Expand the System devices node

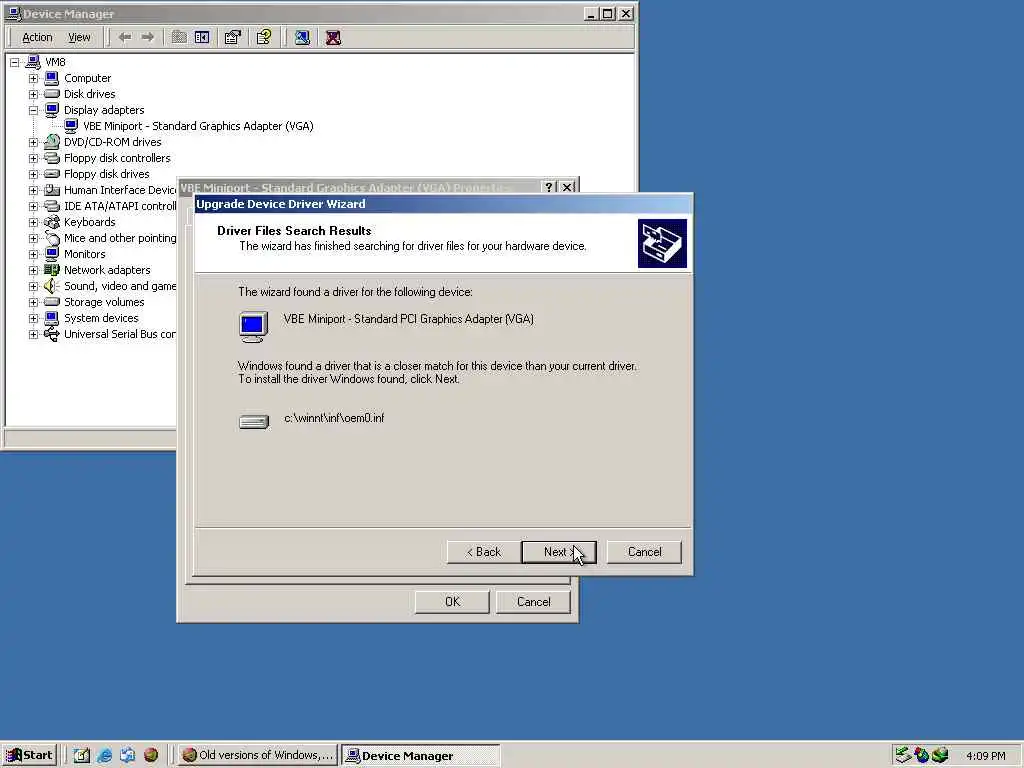pyautogui.click(x=33, y=319)
